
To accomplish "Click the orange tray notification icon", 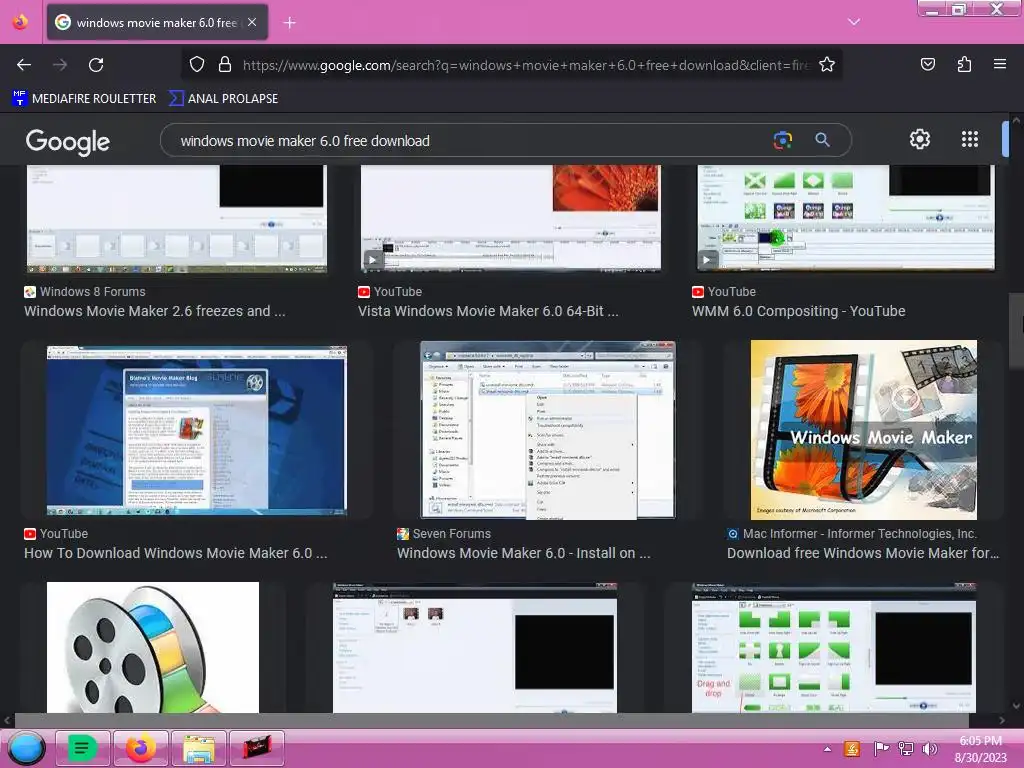I will pyautogui.click(x=852, y=748).
